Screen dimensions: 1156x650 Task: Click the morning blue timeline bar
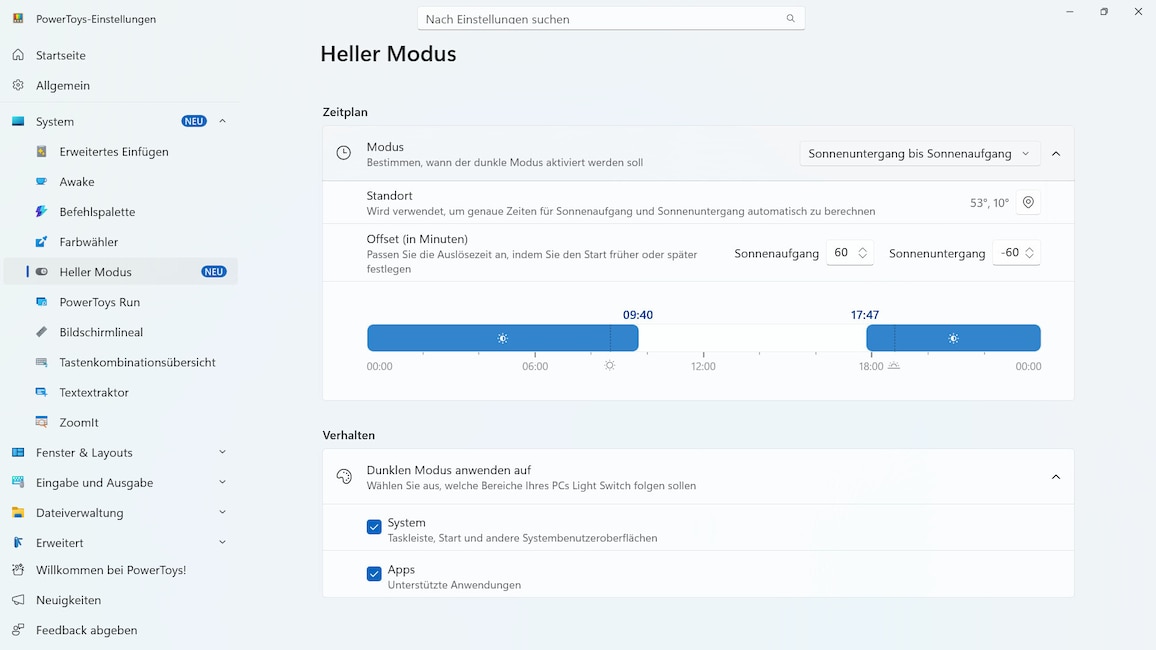pyautogui.click(x=503, y=338)
